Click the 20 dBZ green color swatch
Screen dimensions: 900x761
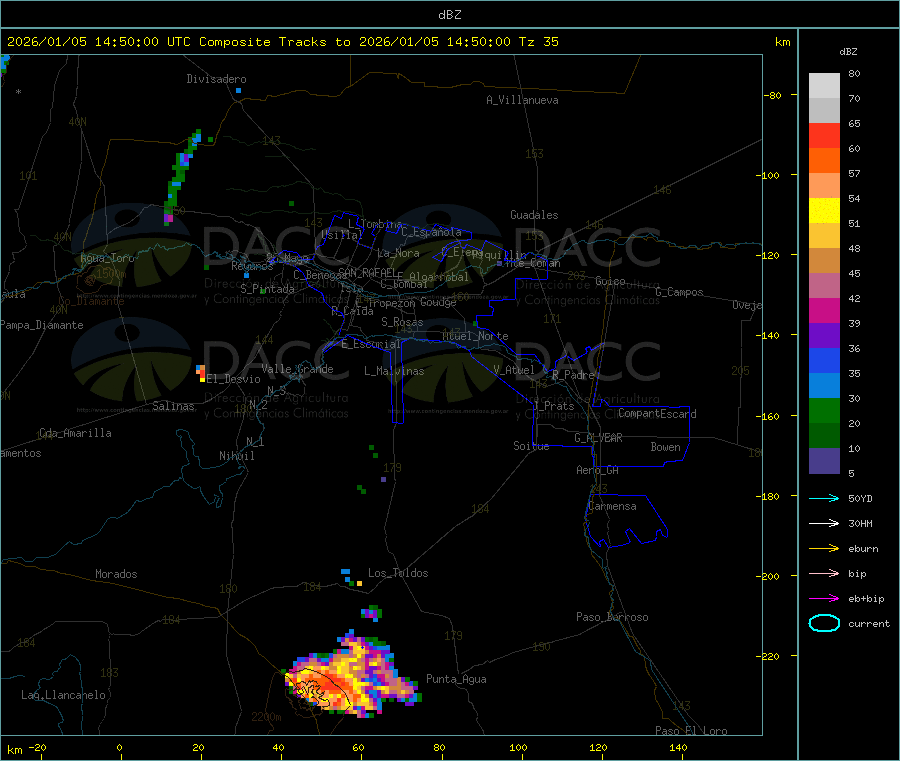click(824, 436)
